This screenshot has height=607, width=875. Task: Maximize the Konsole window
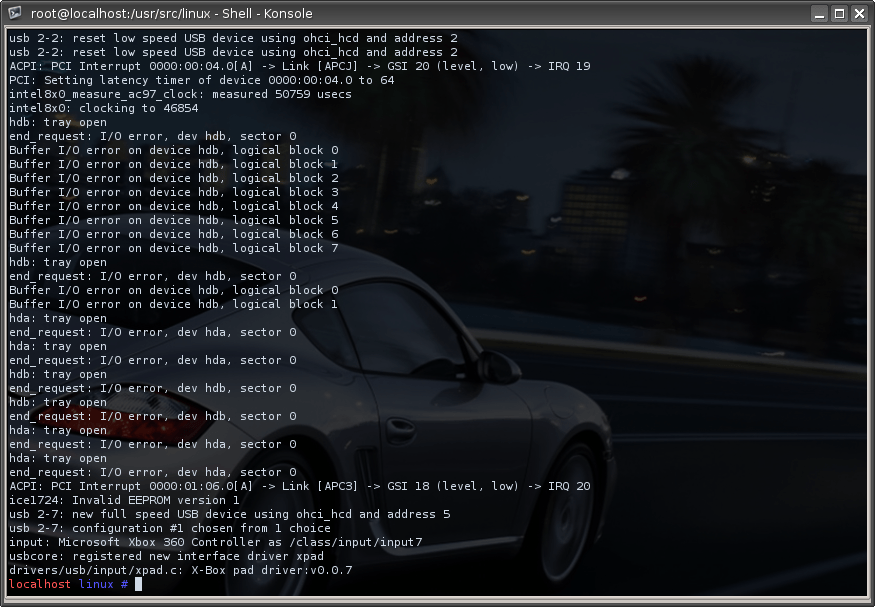[x=839, y=13]
